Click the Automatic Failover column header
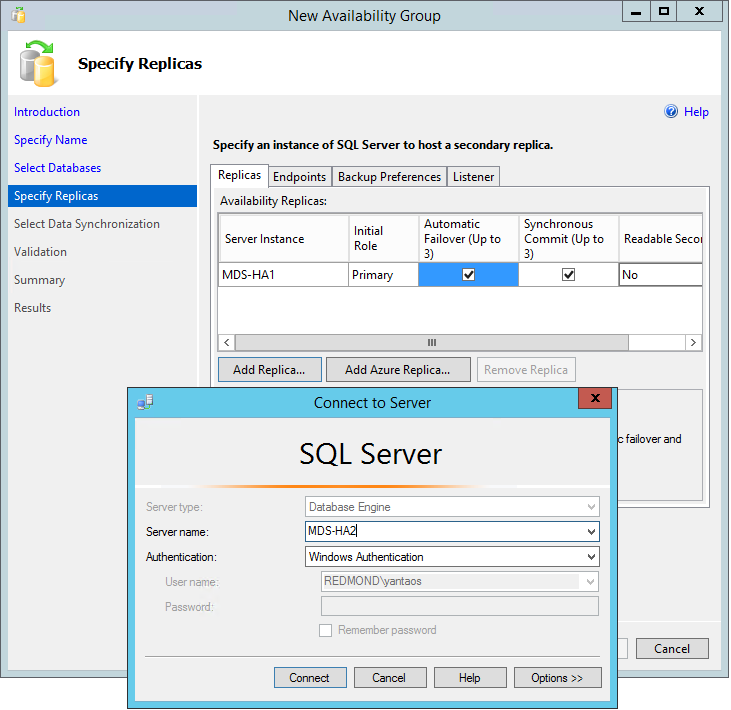Screen dimensions: 731x710 [x=469, y=239]
